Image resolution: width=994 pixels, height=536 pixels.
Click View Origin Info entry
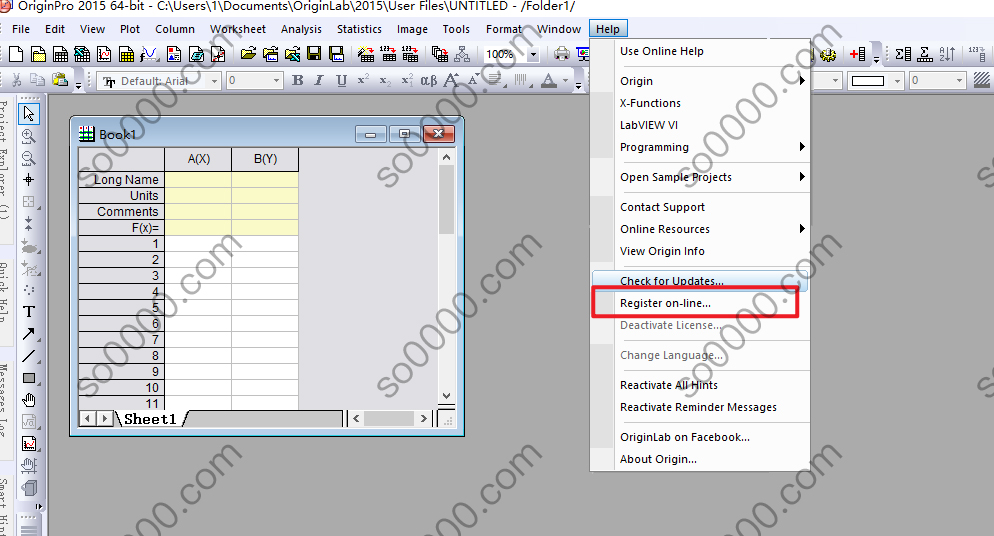point(700,251)
